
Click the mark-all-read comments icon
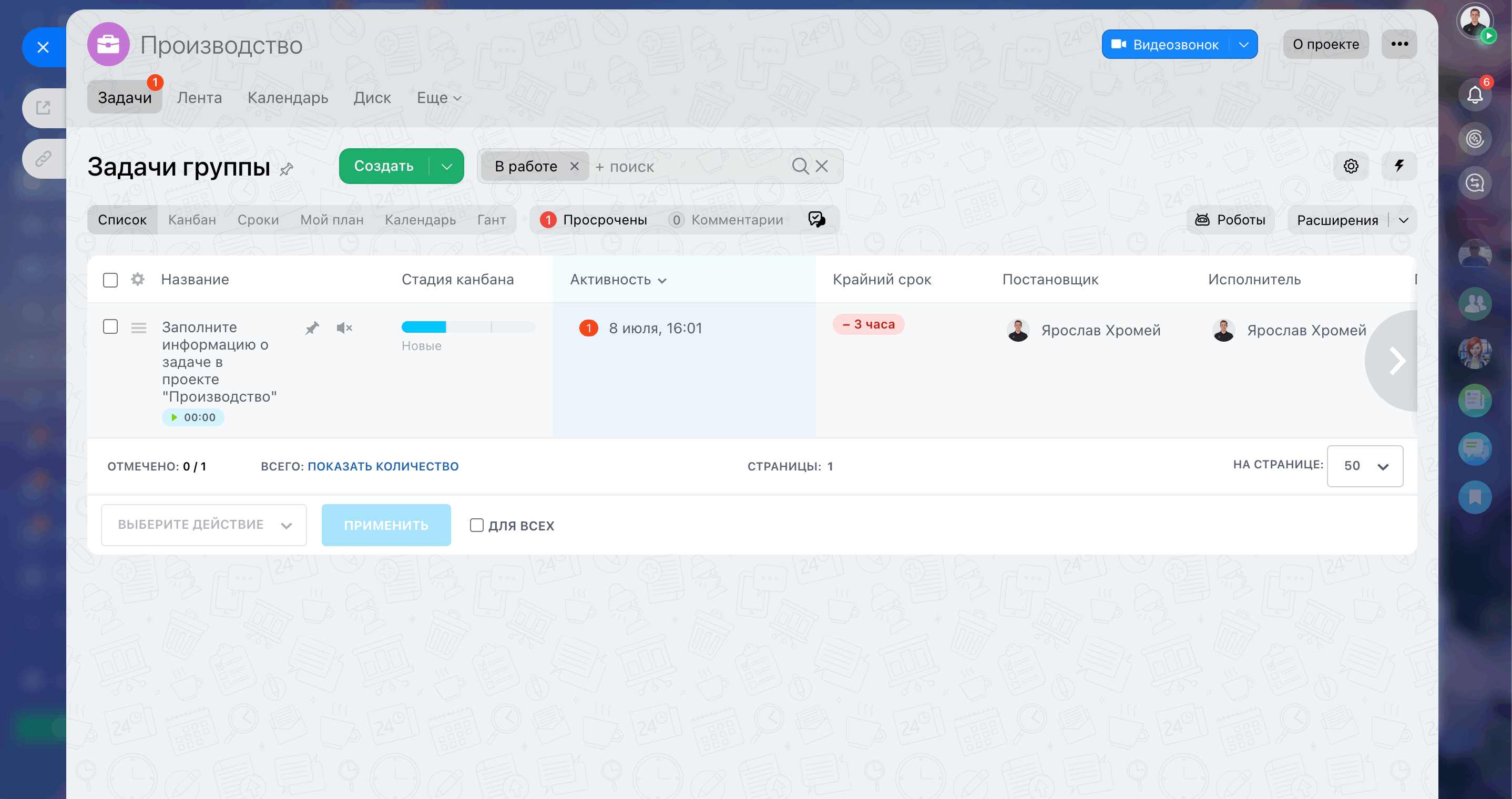pyautogui.click(x=816, y=220)
